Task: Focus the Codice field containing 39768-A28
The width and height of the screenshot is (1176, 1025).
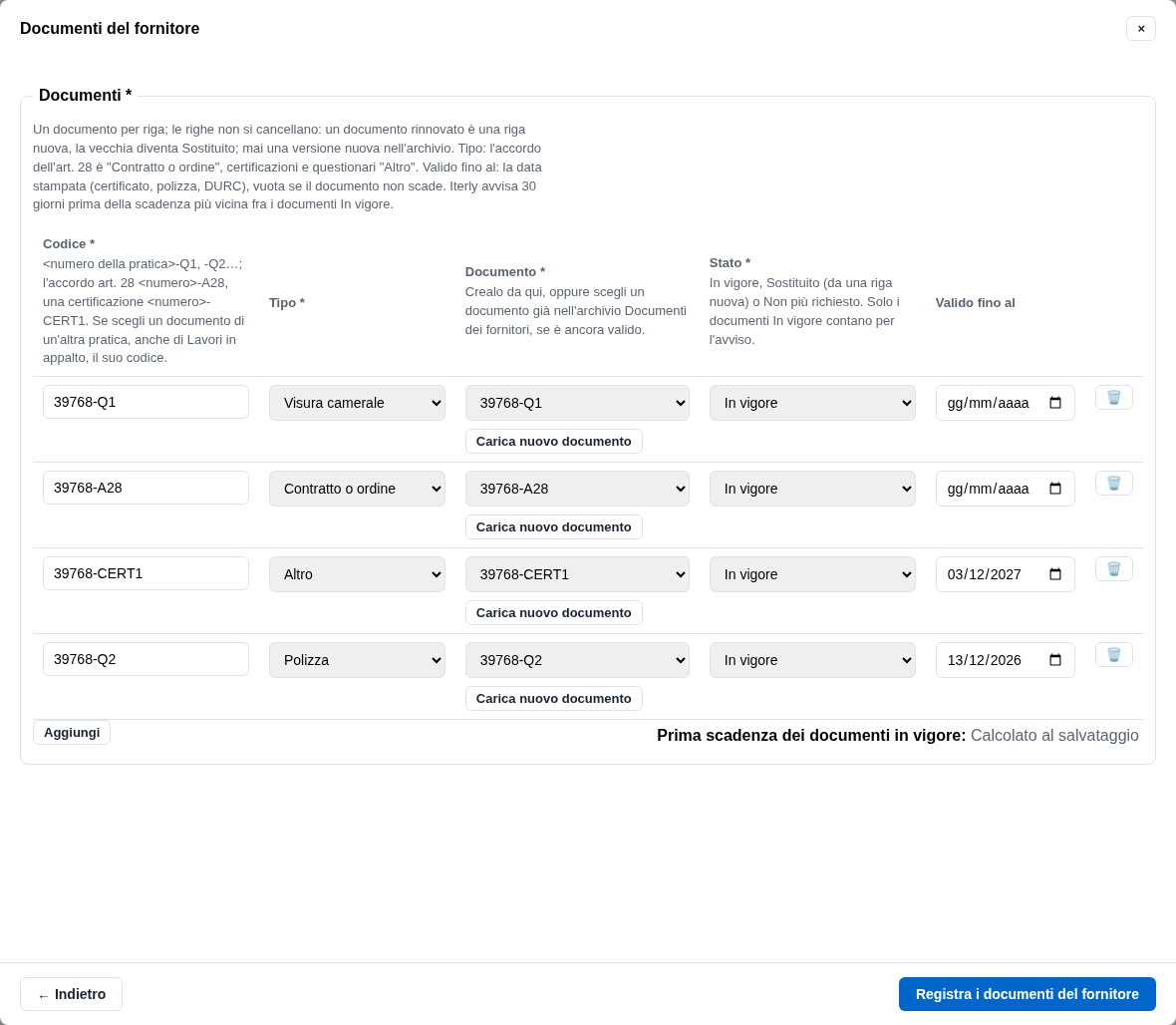Action: coord(146,488)
